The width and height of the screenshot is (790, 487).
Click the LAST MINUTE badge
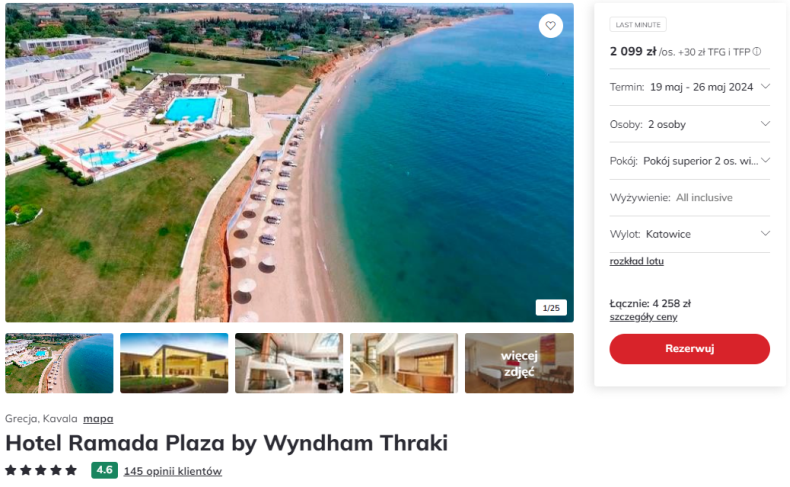638,25
